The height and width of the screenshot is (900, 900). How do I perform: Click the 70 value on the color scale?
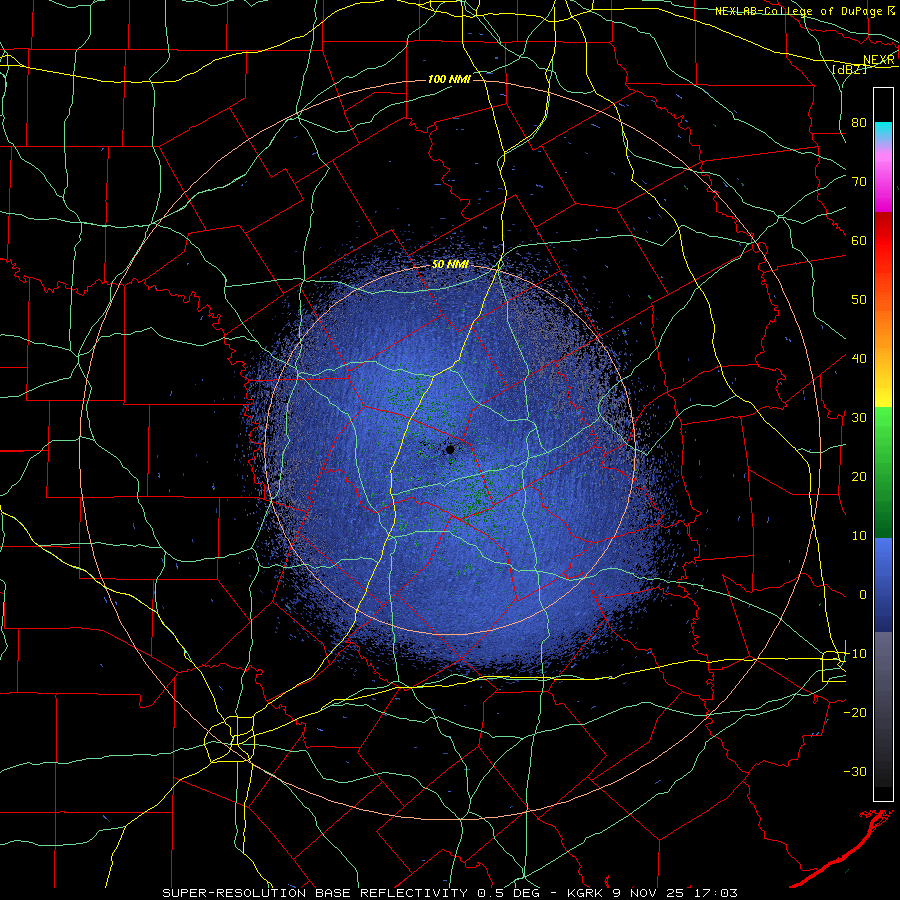859,181
